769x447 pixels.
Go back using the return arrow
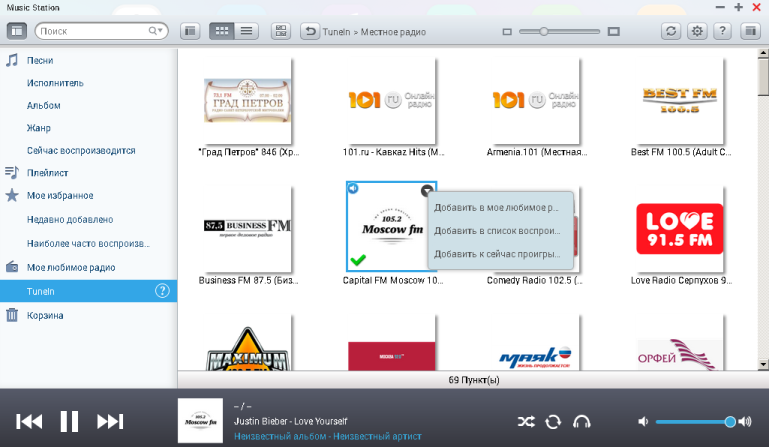click(310, 31)
